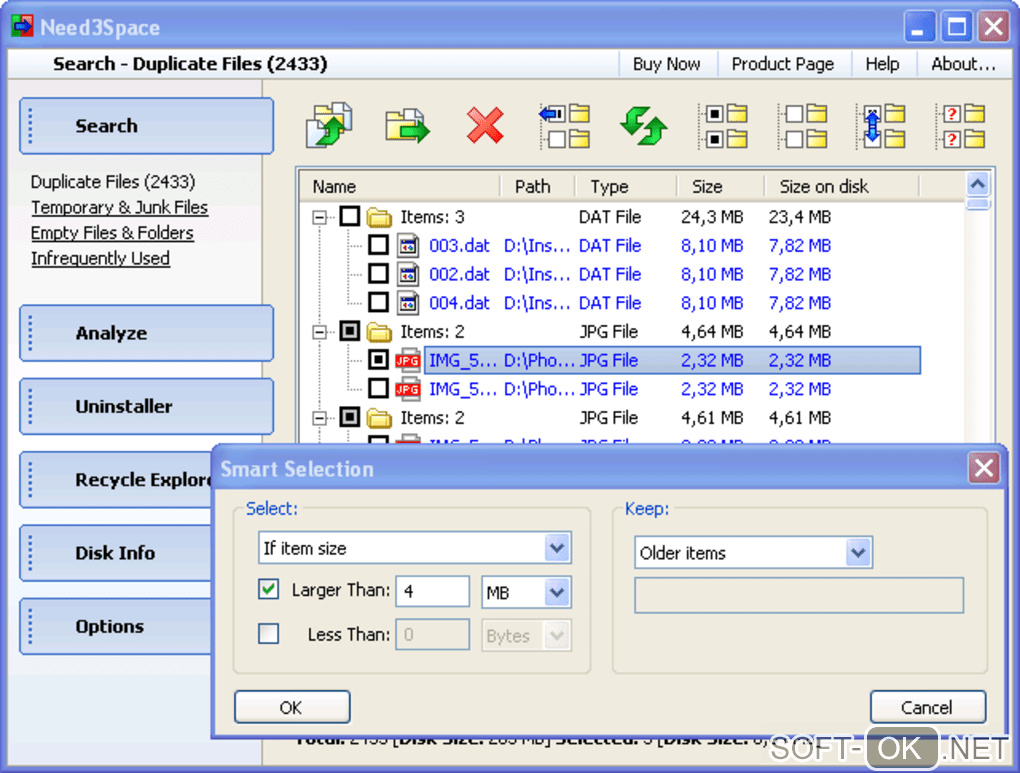Click the invert selection toolbar icon
1020x773 pixels.
tap(881, 126)
